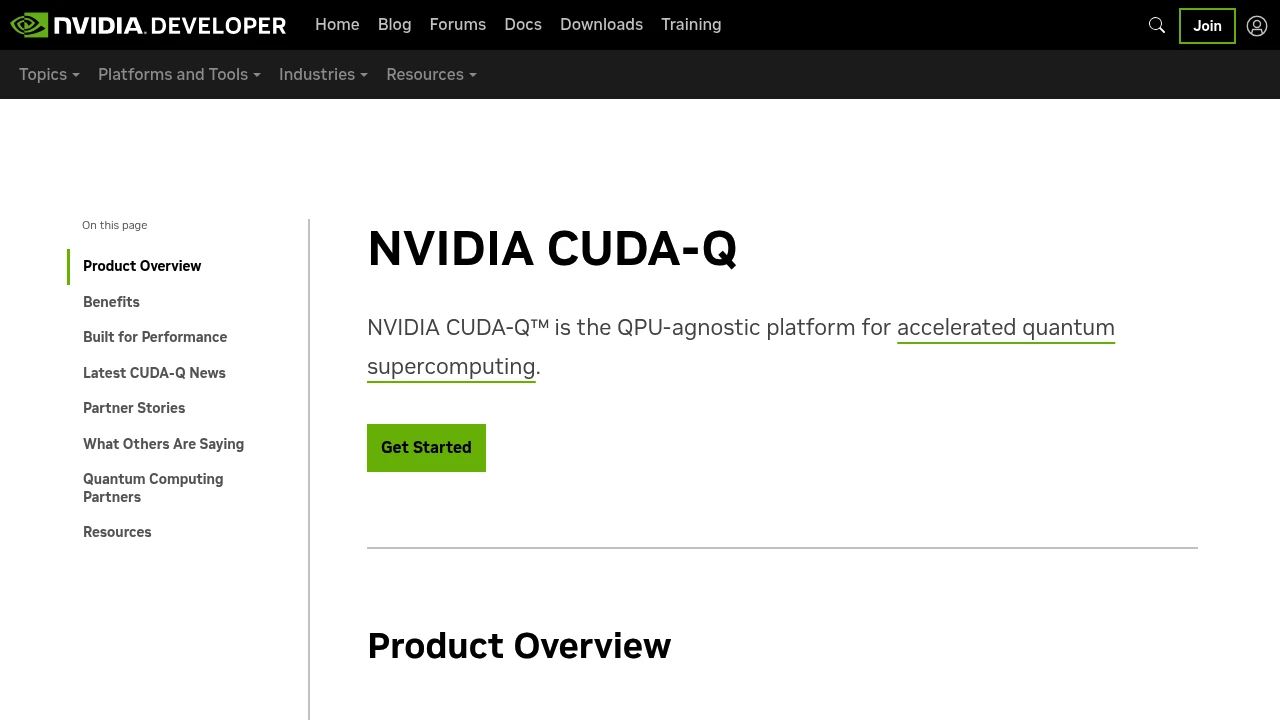This screenshot has width=1280, height=720.
Task: Open the Forums menu item
Action: coord(457,24)
